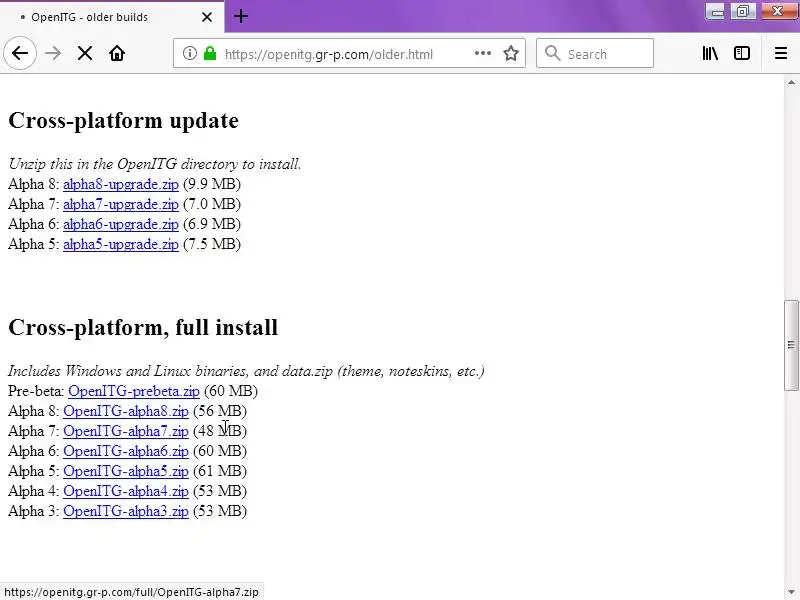Image resolution: width=800 pixels, height=600 pixels.
Task: Click 'Unzip this in the OpenITG directory' text
Action: coord(155,164)
